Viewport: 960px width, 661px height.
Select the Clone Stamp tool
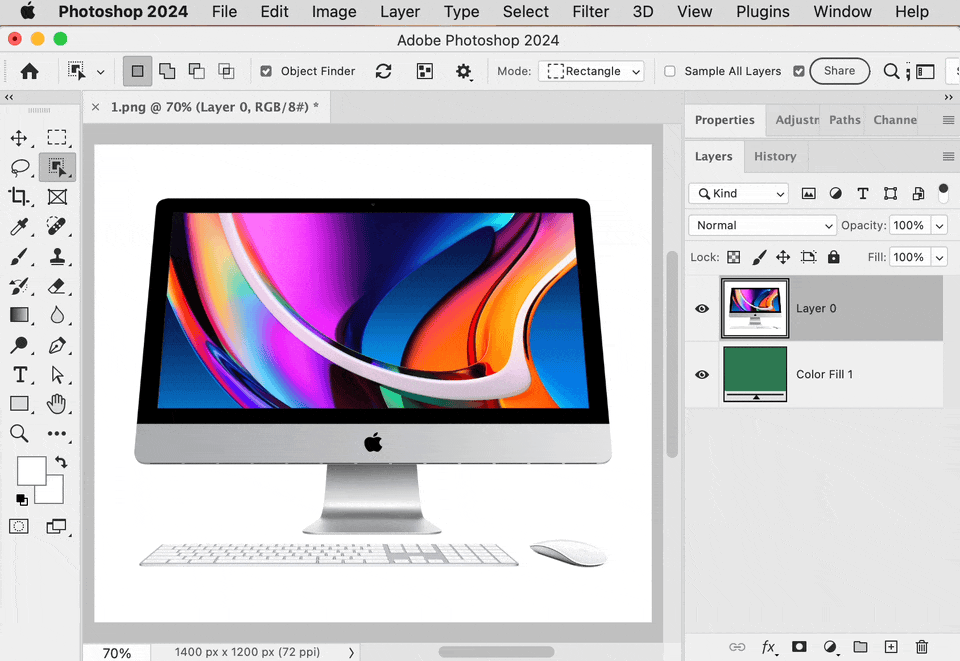pos(57,256)
